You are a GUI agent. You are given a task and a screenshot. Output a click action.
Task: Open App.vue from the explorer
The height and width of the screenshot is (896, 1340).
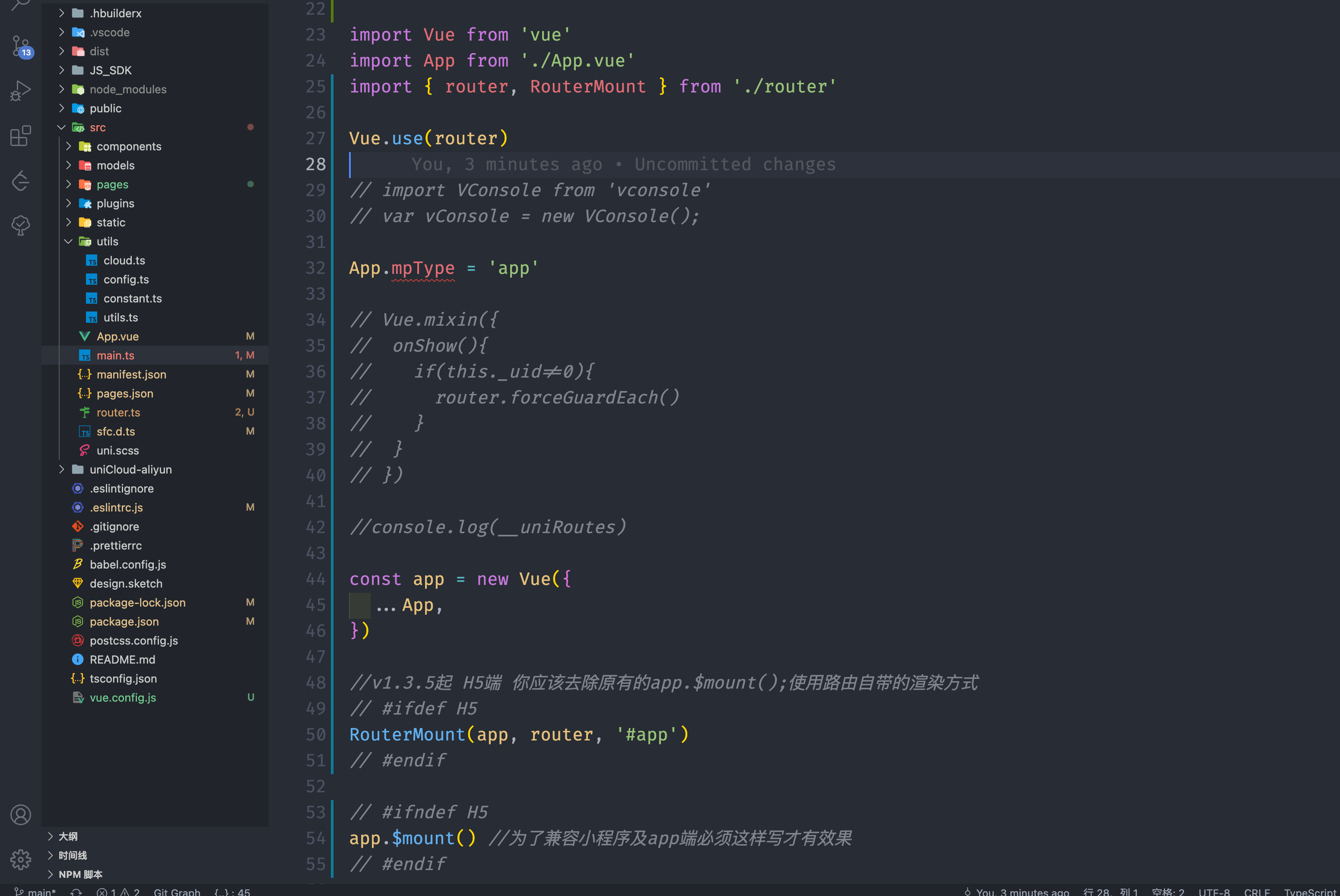(x=118, y=336)
